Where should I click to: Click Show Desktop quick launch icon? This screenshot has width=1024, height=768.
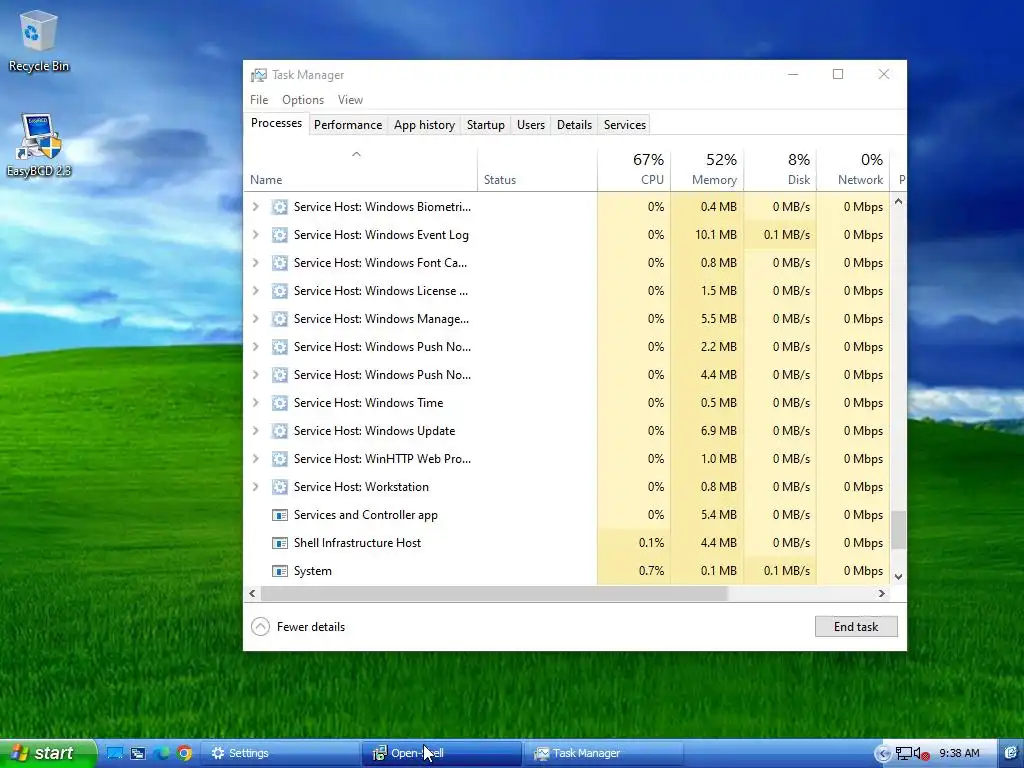(115, 754)
